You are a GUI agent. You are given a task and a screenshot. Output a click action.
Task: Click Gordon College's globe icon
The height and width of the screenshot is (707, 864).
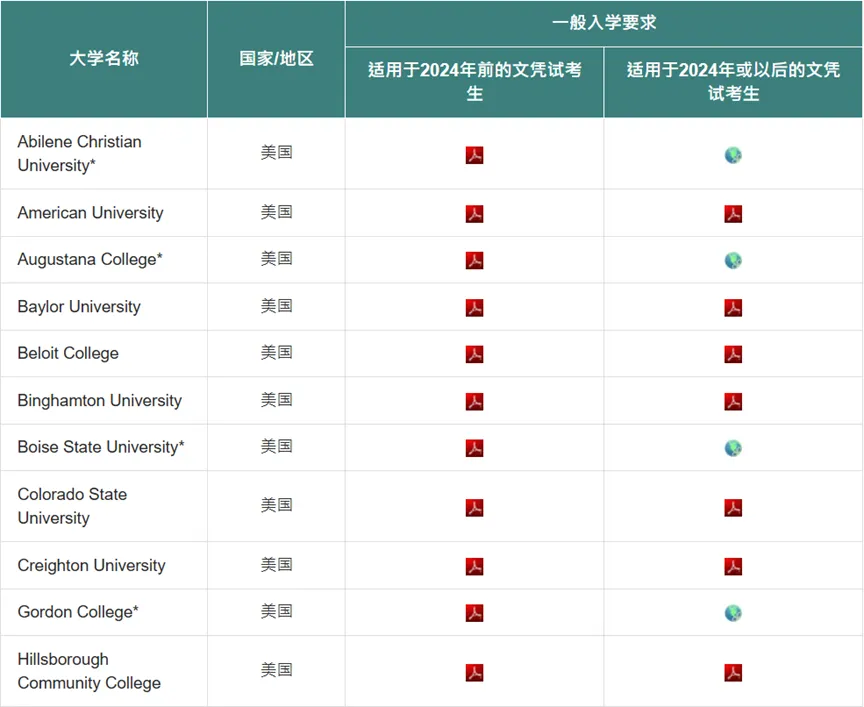pyautogui.click(x=733, y=611)
